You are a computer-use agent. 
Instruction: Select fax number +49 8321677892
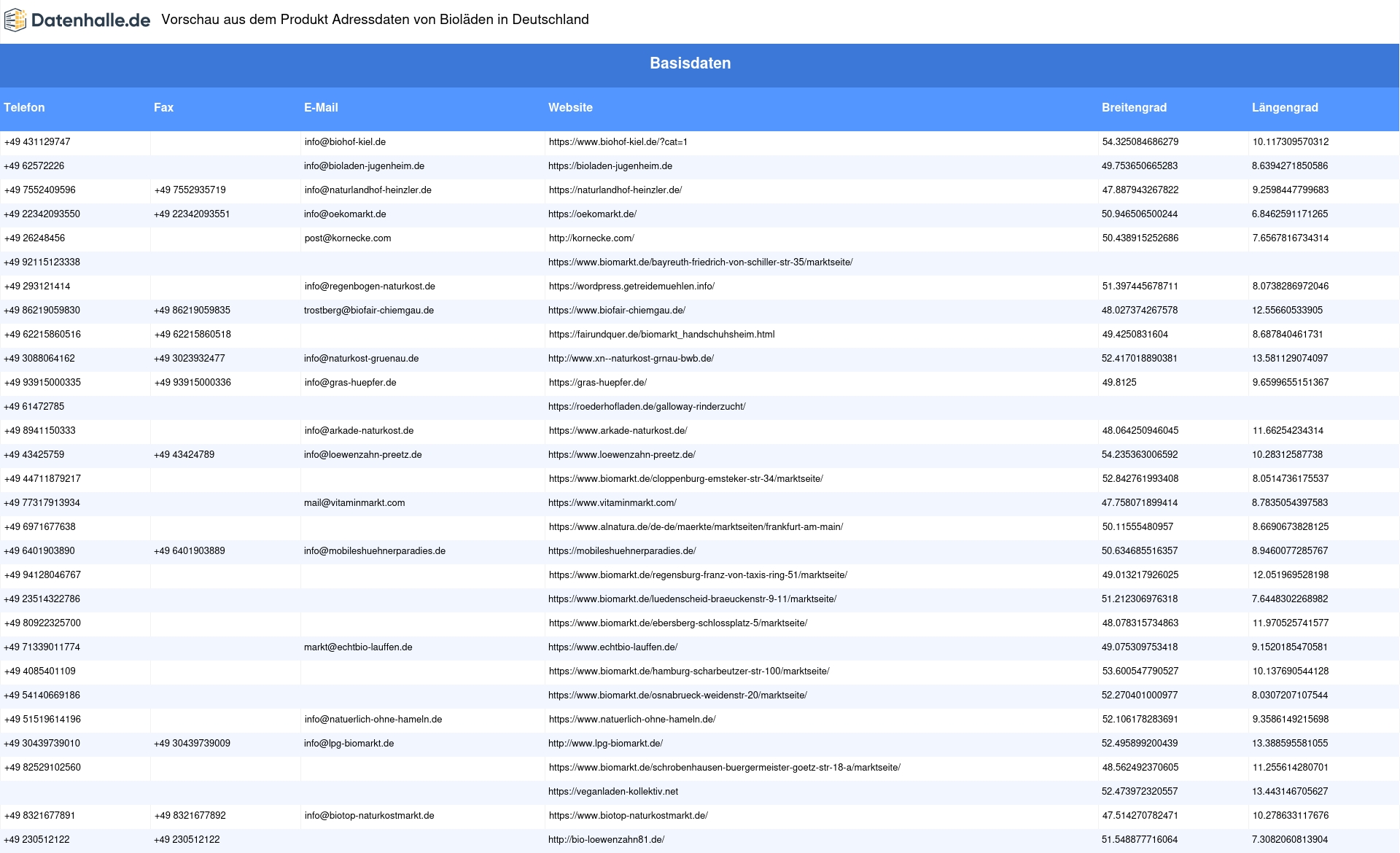click(x=190, y=816)
